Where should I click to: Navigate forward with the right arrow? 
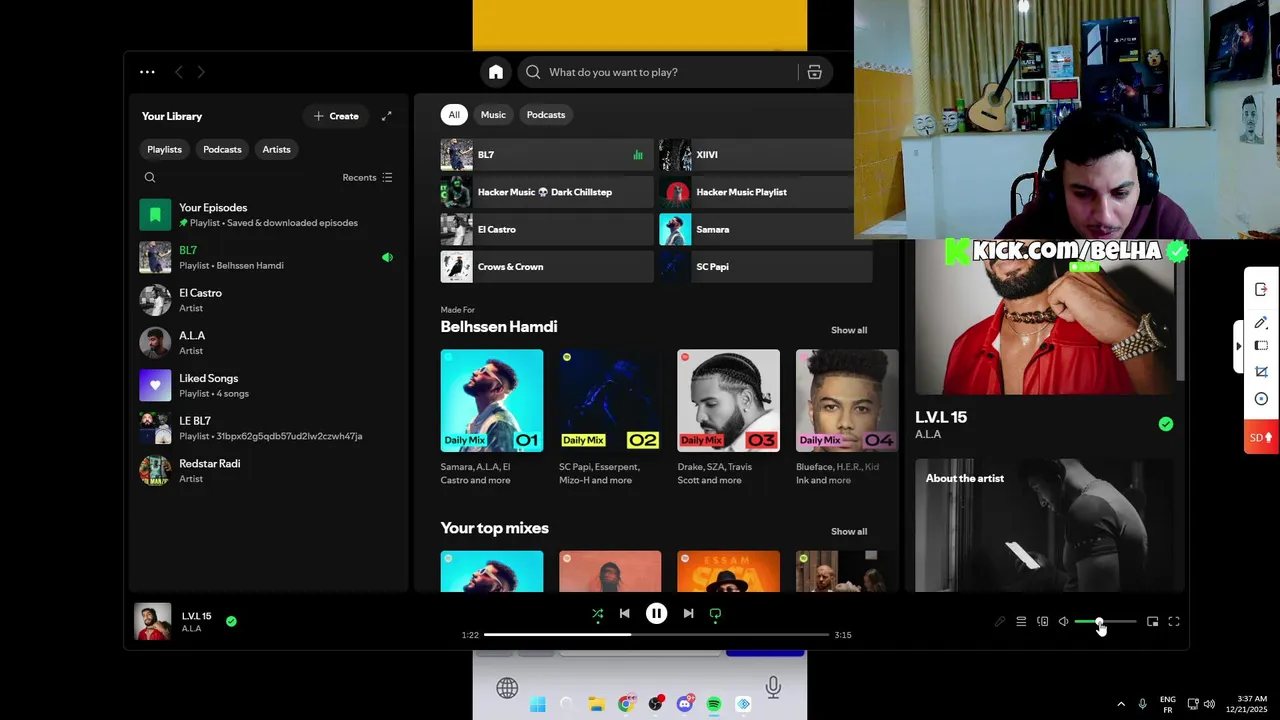(x=201, y=72)
